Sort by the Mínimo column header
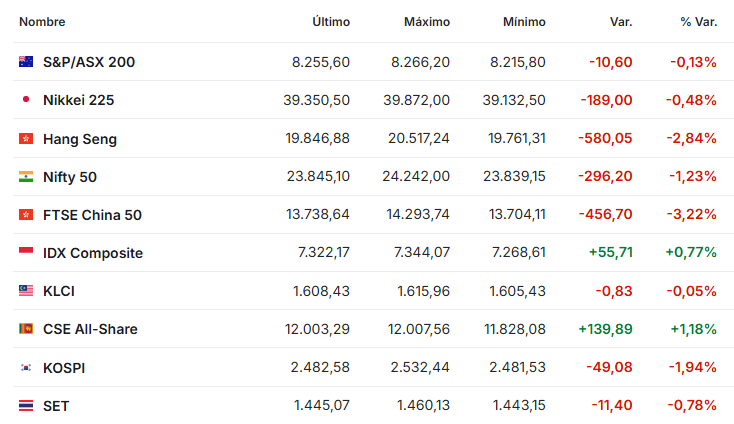 pos(524,22)
